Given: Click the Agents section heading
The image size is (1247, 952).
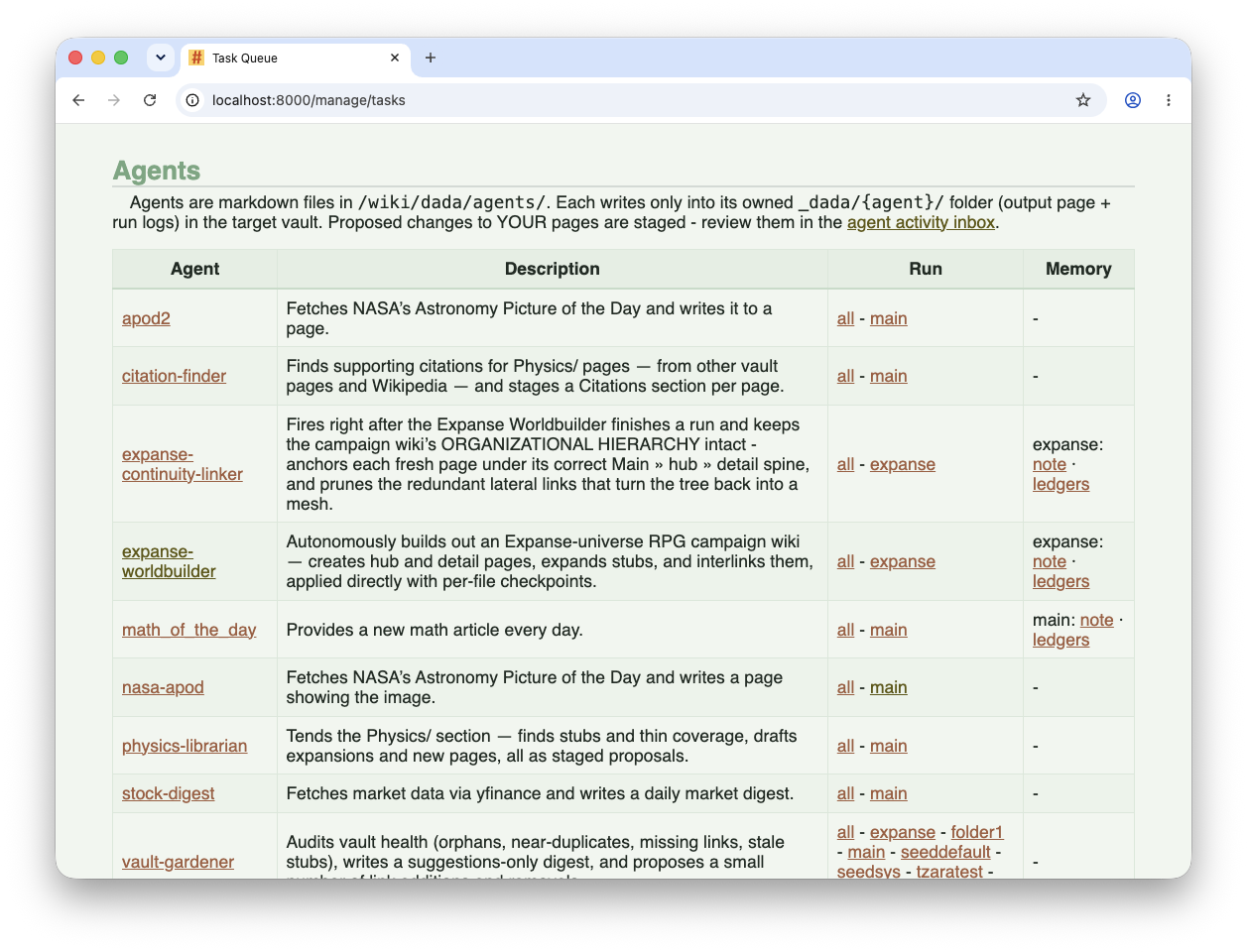Looking at the screenshot, I should [157, 171].
